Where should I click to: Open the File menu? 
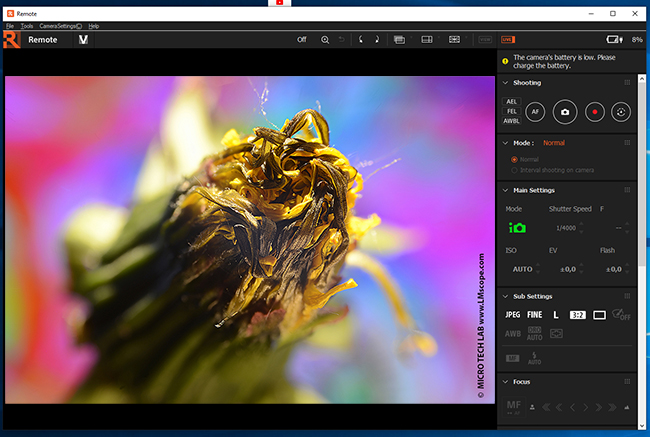click(10, 25)
